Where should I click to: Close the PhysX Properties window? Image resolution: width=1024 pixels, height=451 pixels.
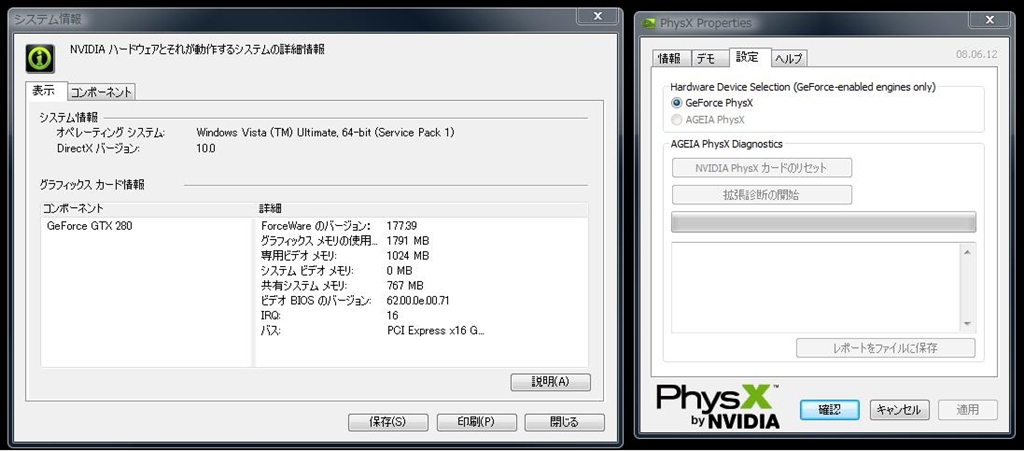(989, 20)
